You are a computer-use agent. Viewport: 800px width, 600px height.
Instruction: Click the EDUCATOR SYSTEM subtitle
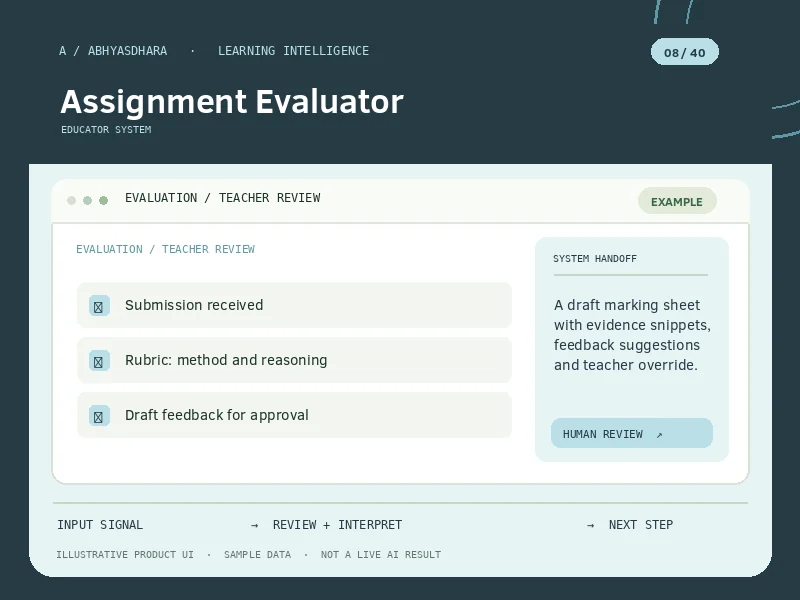pos(106,130)
